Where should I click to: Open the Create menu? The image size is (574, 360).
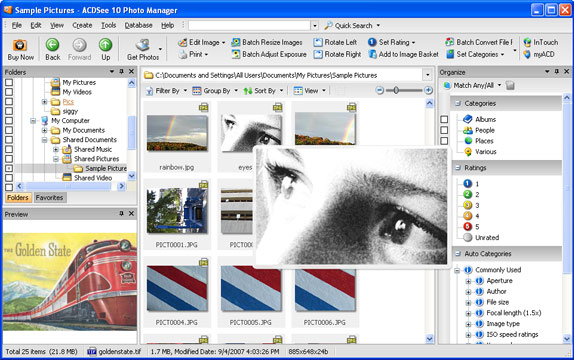click(x=82, y=25)
